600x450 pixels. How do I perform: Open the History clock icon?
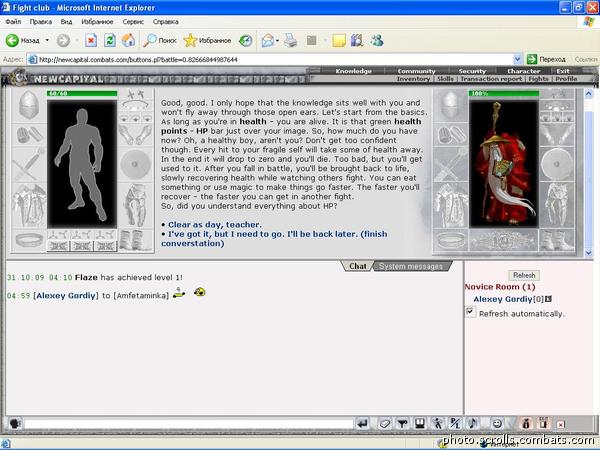245,40
